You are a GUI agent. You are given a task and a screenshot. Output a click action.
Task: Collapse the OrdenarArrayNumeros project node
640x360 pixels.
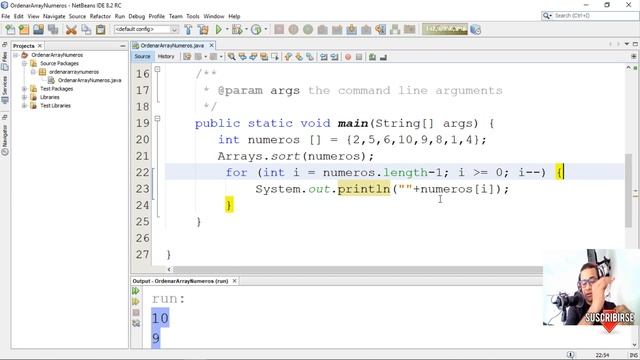click(x=16, y=55)
